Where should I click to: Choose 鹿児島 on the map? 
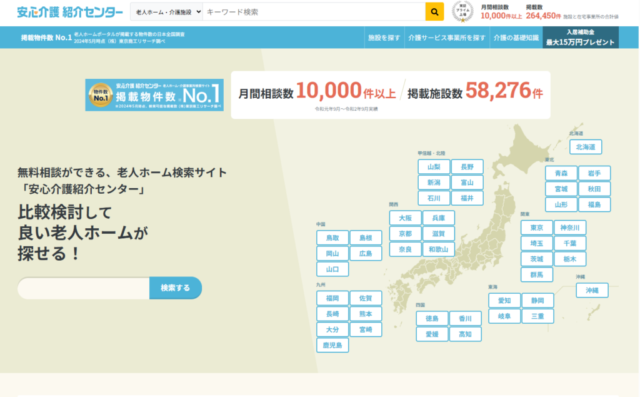tap(333, 345)
